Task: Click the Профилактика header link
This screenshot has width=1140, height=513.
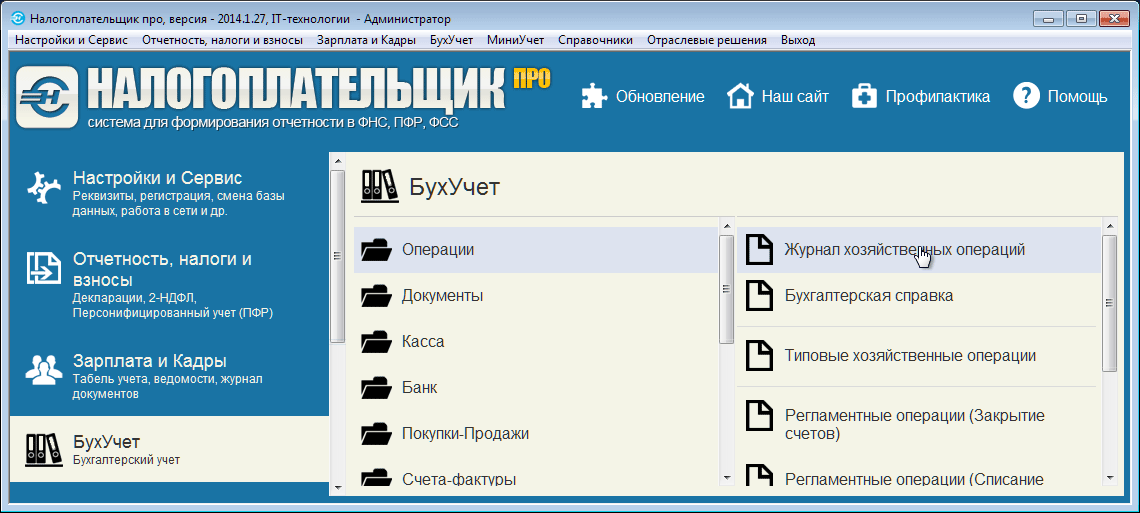Action: click(x=937, y=97)
